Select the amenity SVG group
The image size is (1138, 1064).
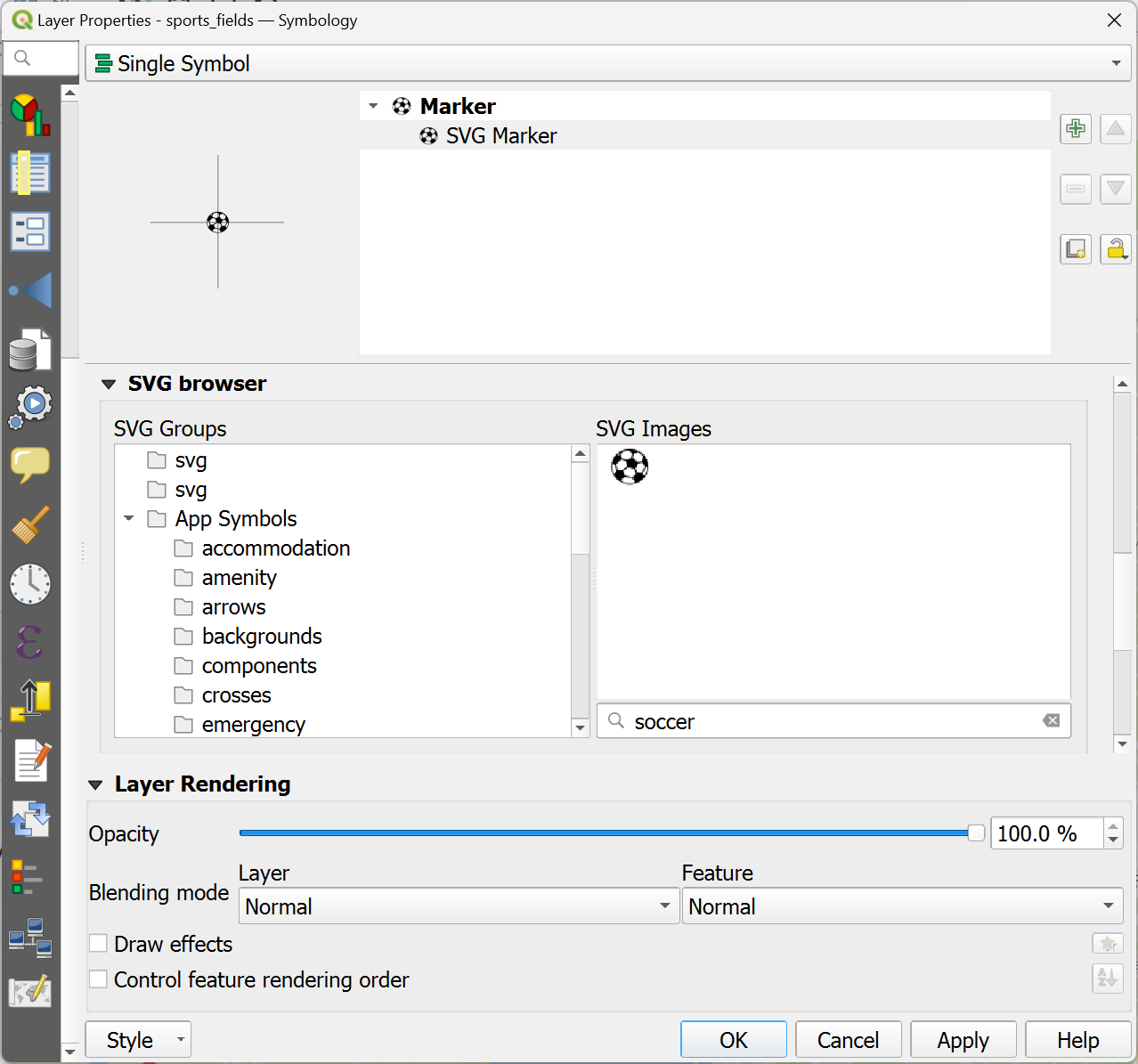240,577
